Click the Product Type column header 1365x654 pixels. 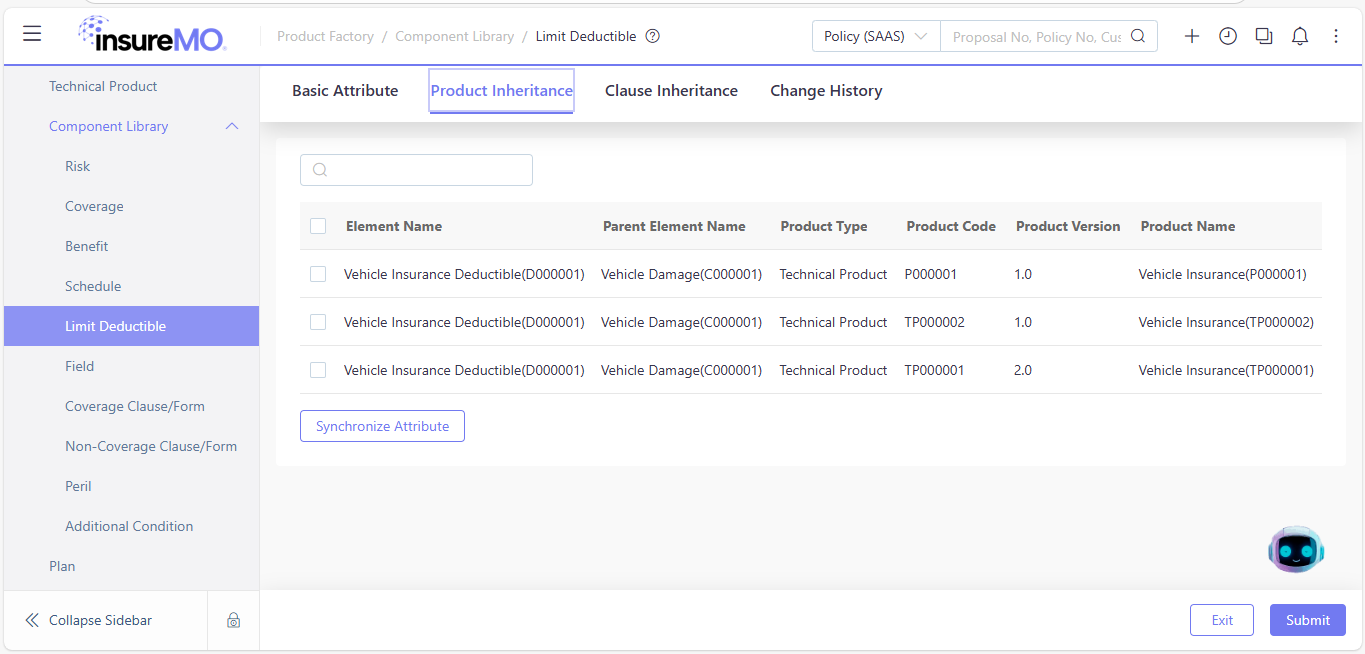(824, 226)
